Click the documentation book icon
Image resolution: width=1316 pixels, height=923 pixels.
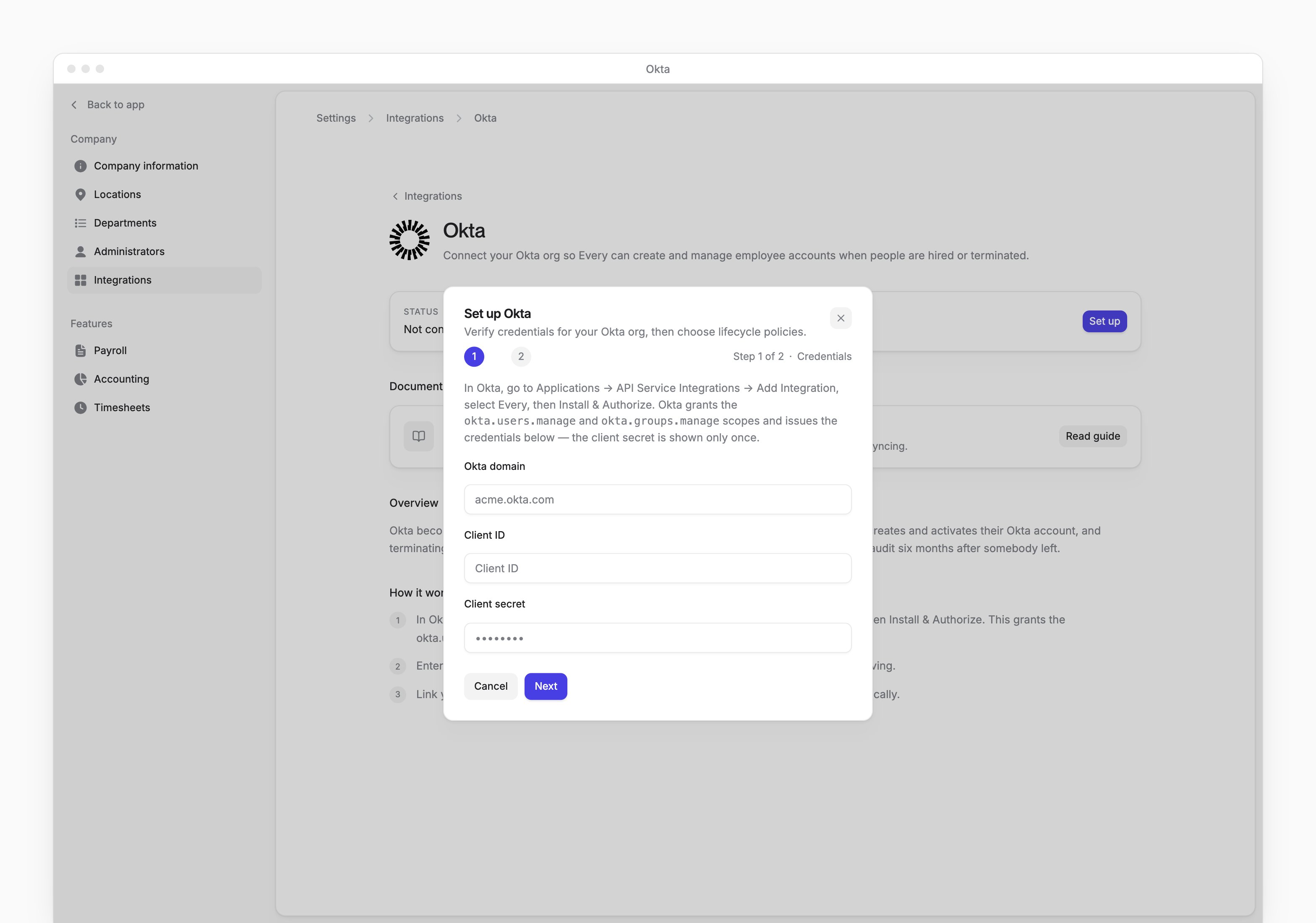[x=418, y=436]
